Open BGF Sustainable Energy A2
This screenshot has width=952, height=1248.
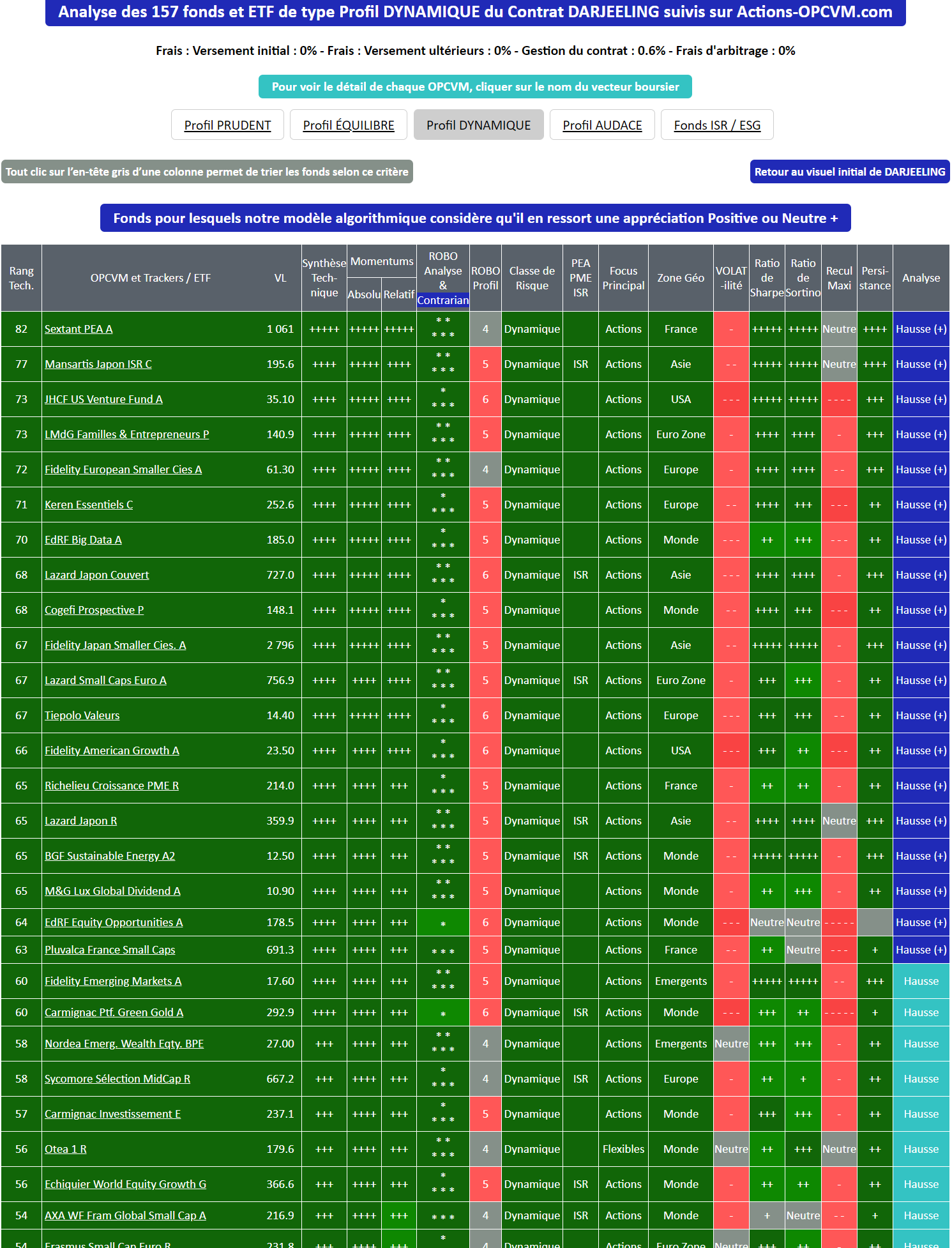click(110, 856)
